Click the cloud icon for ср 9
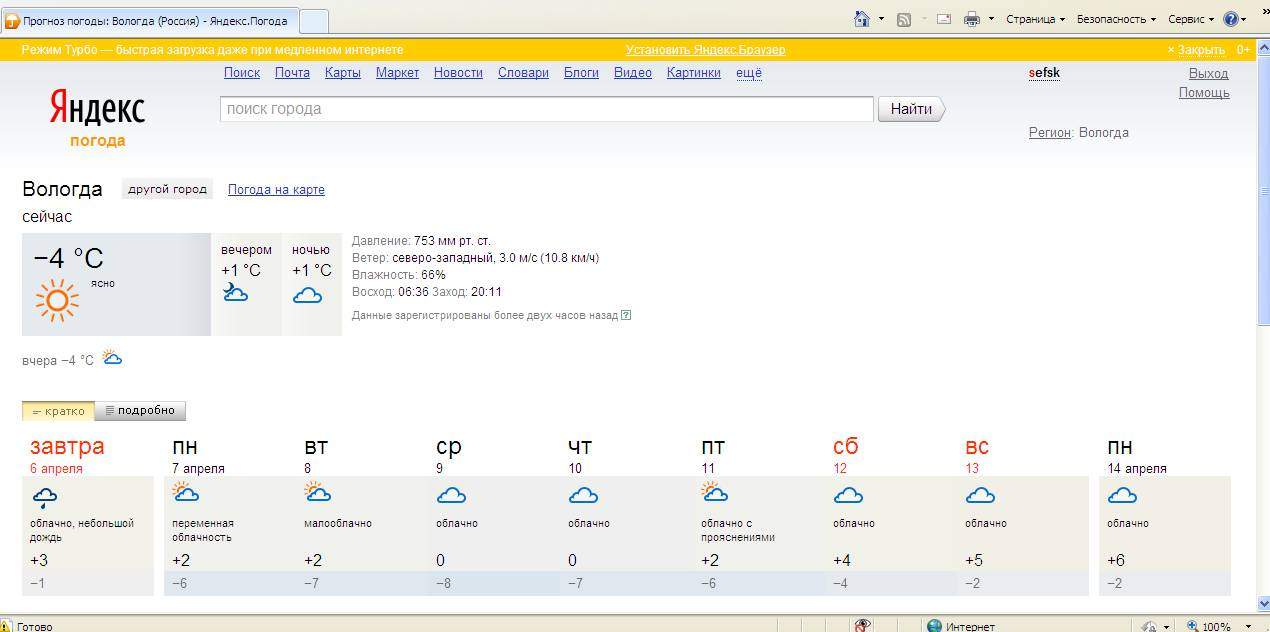Screen dimensions: 1270x632 click(x=451, y=495)
